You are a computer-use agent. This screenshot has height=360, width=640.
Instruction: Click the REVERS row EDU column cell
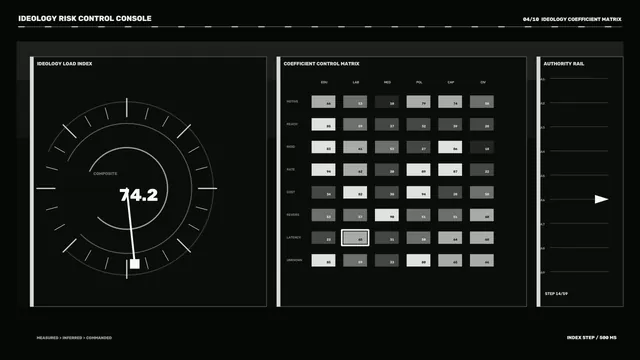[x=323, y=215]
